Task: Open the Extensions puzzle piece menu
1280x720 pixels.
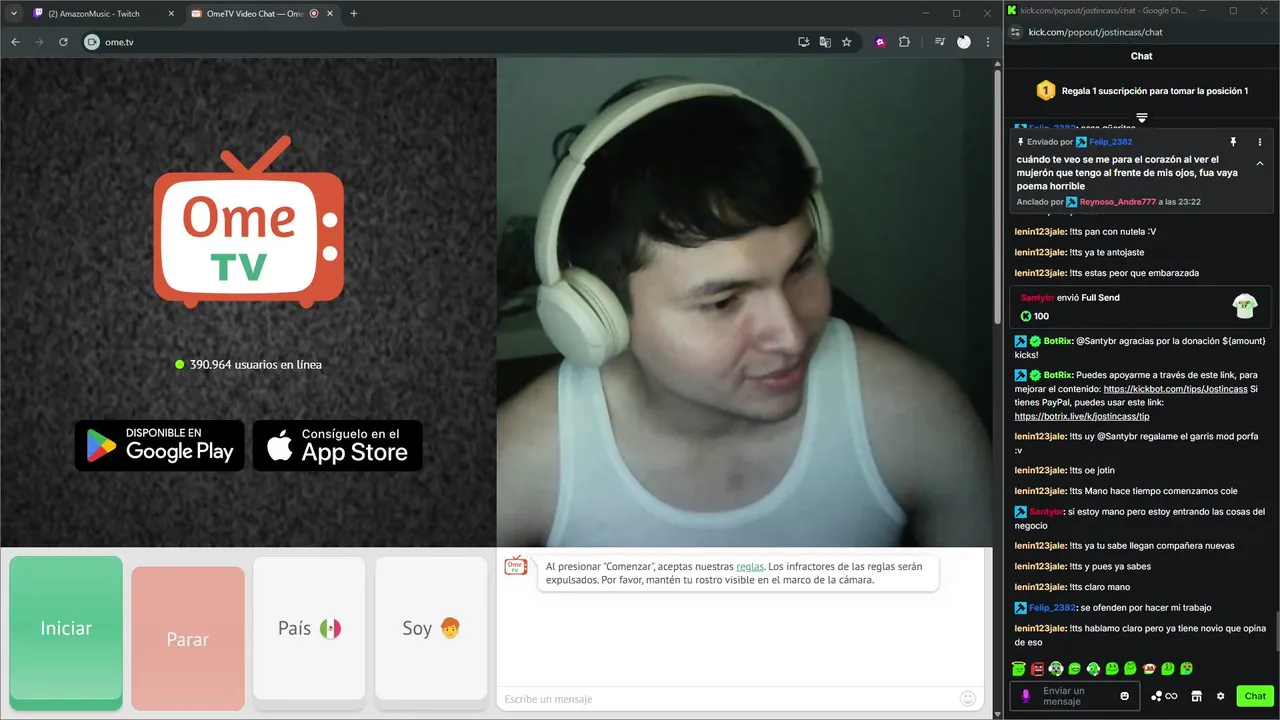Action: coord(904,42)
